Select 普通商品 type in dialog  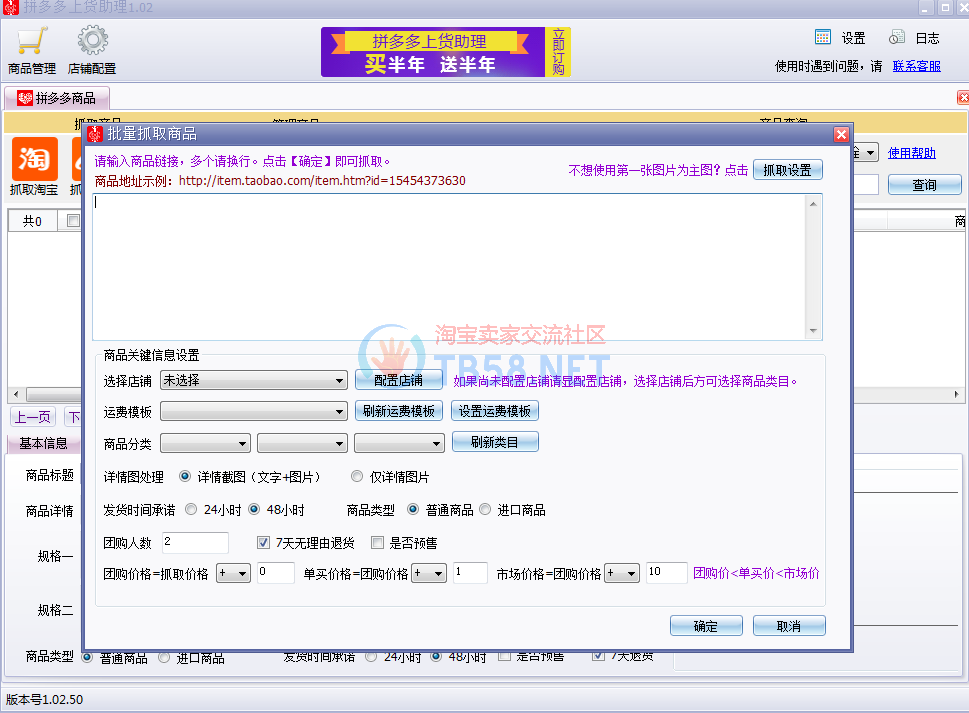click(413, 509)
